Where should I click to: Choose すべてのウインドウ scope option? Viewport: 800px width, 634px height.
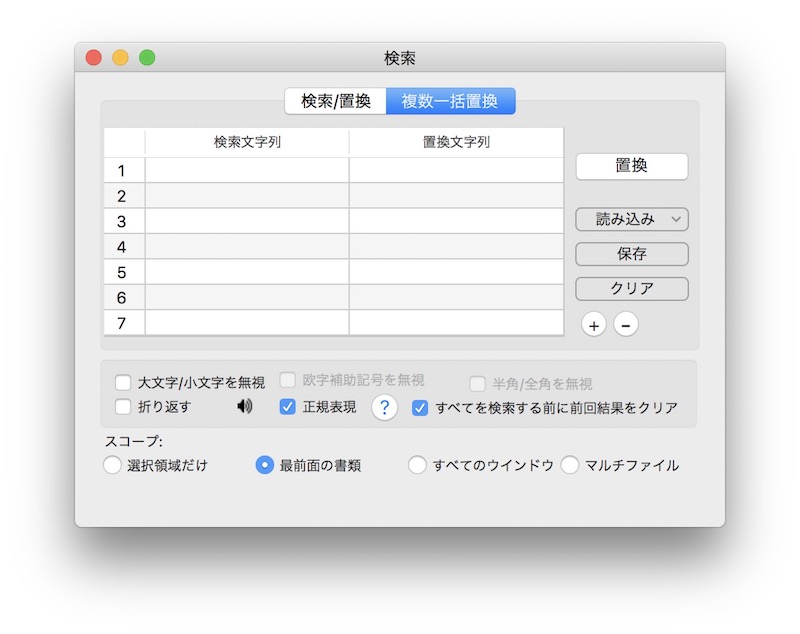point(417,465)
